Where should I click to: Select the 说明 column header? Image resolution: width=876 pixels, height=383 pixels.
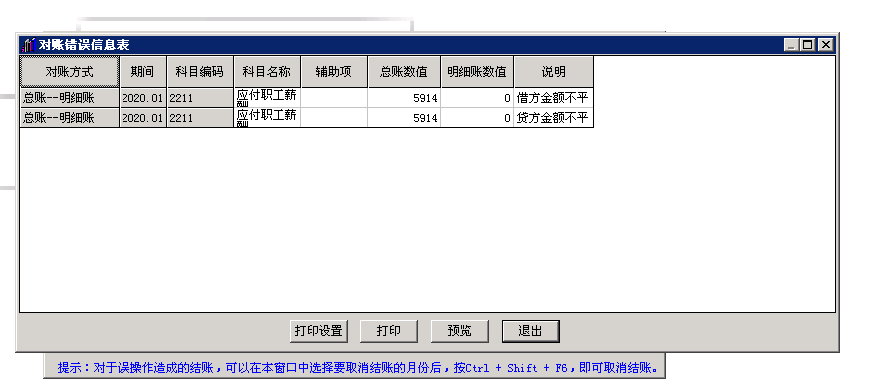point(554,71)
